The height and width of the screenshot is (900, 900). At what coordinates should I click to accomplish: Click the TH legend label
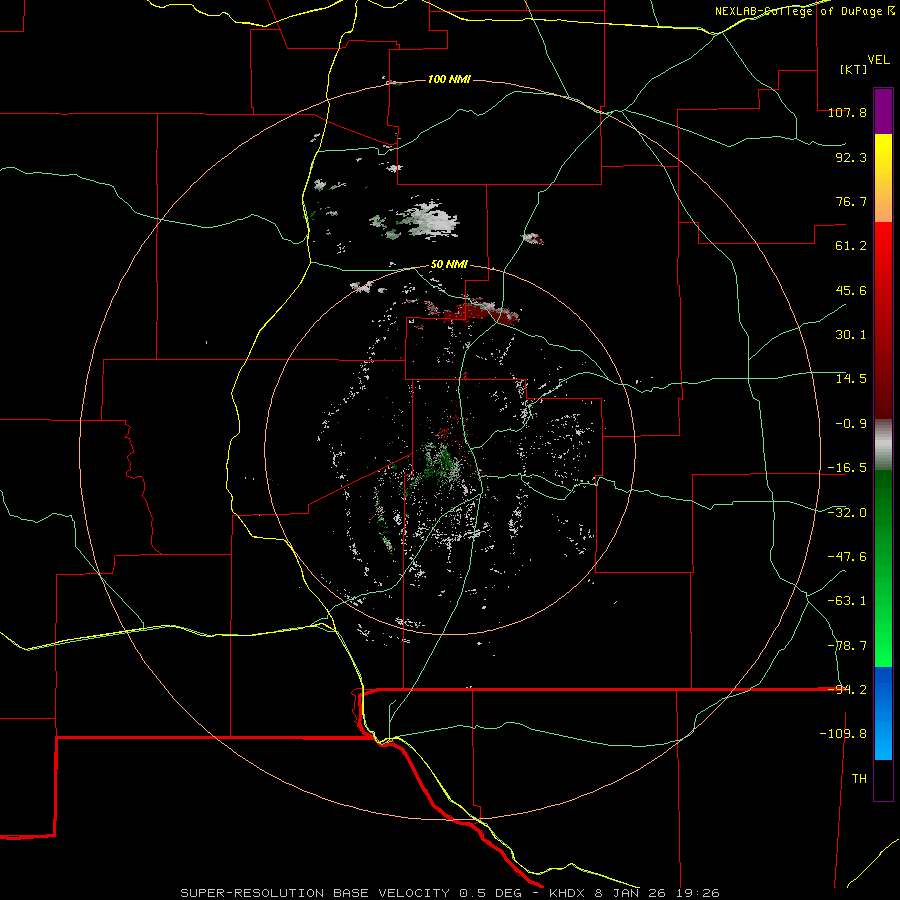[x=859, y=779]
